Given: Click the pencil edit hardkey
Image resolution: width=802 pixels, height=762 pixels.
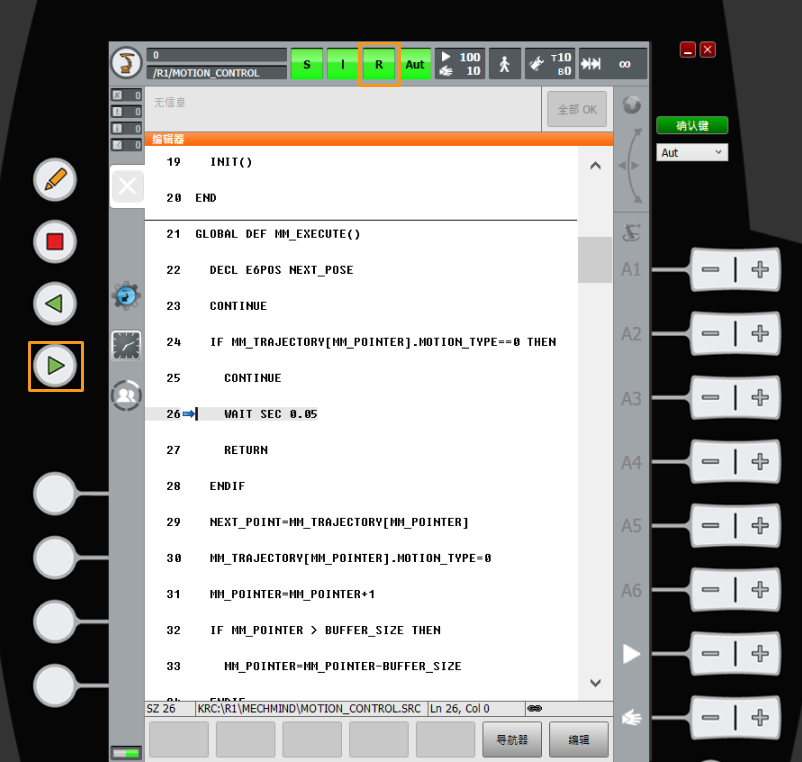Looking at the screenshot, I should click(55, 180).
